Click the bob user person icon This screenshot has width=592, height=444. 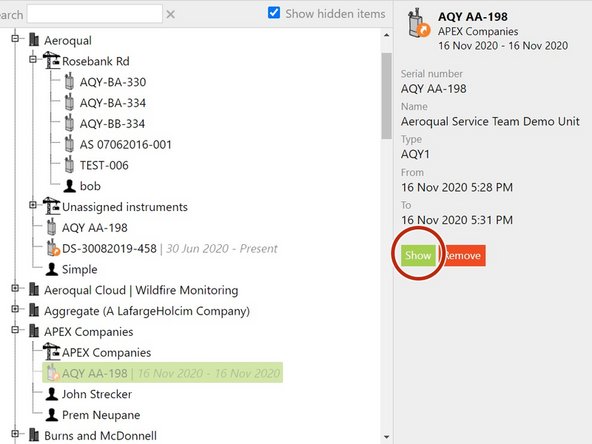(x=69, y=185)
